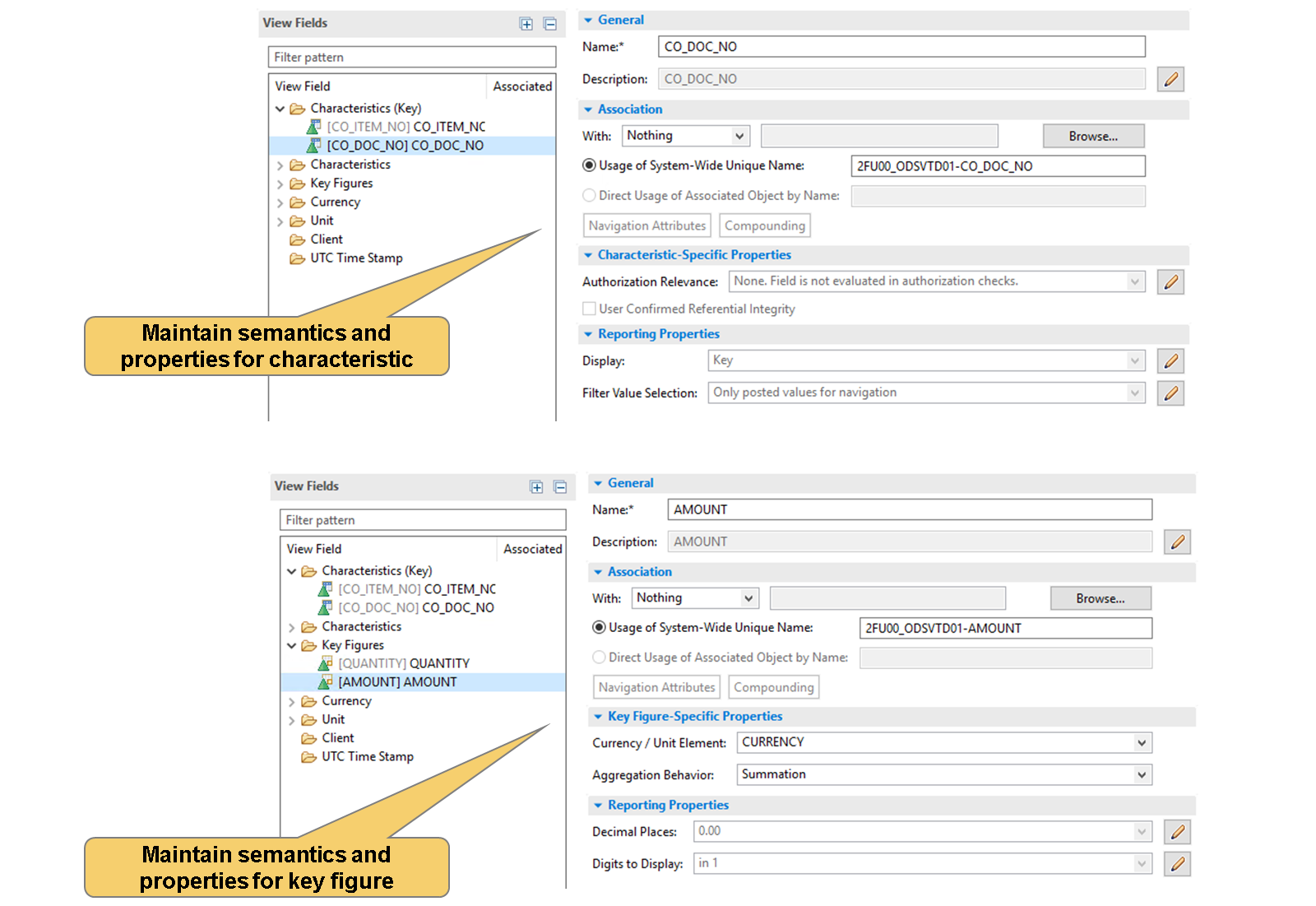Viewport: 1316px width, 906px height.
Task: Click Associated column header in upper tree
Action: click(x=522, y=86)
